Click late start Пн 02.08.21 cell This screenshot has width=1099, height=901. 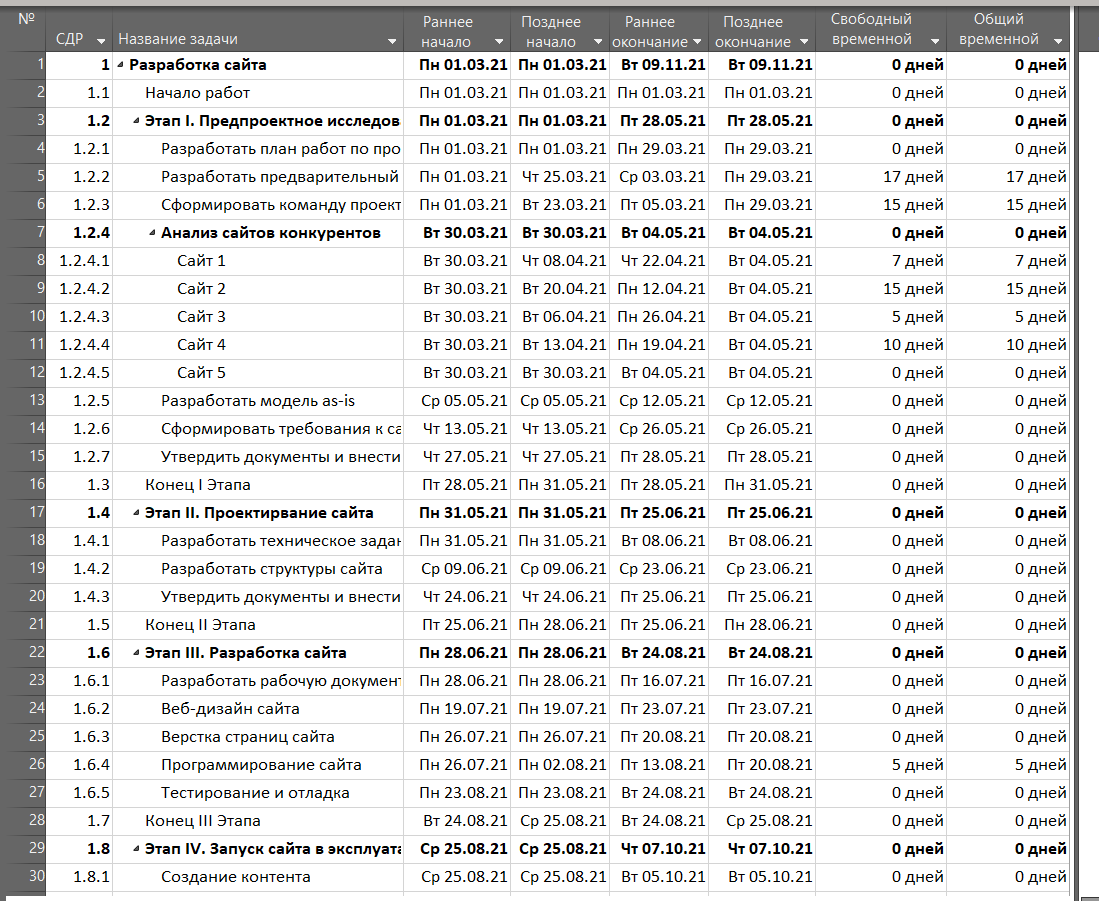(562, 765)
